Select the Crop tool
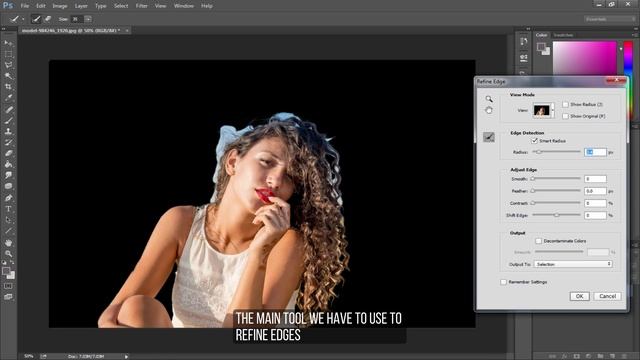The image size is (640, 360). [x=8, y=87]
